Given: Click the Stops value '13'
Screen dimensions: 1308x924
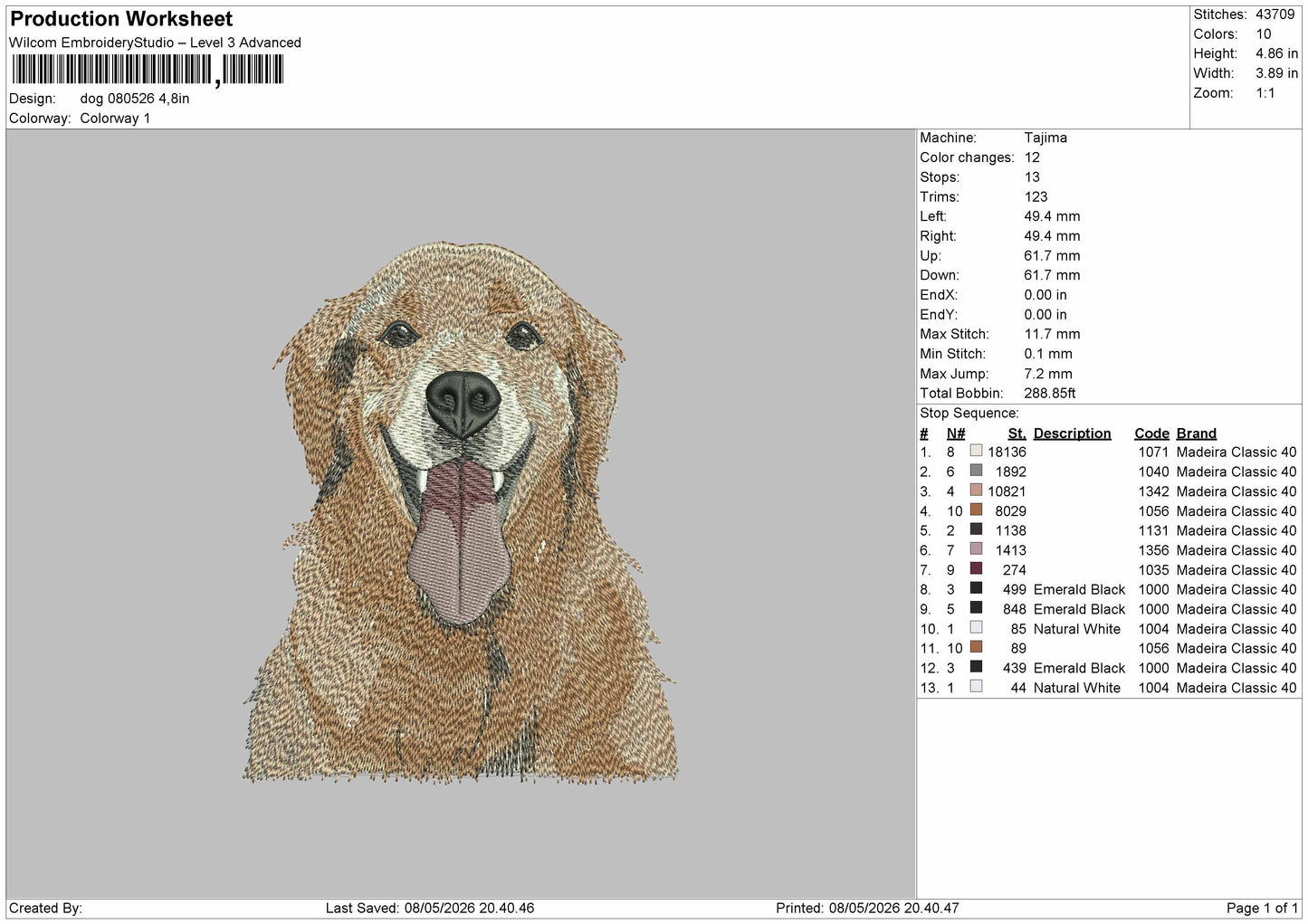Looking at the screenshot, I should point(1032,177).
